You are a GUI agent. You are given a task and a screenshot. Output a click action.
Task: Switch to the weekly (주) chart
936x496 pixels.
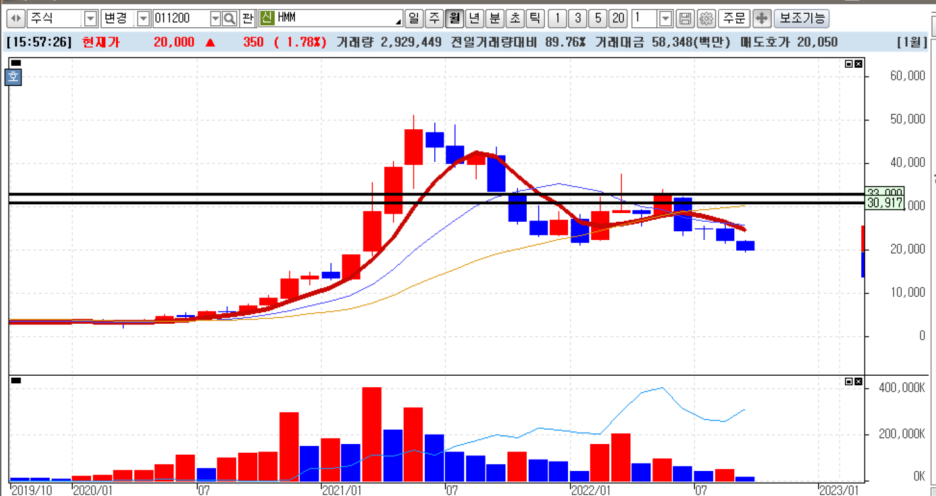pos(434,19)
